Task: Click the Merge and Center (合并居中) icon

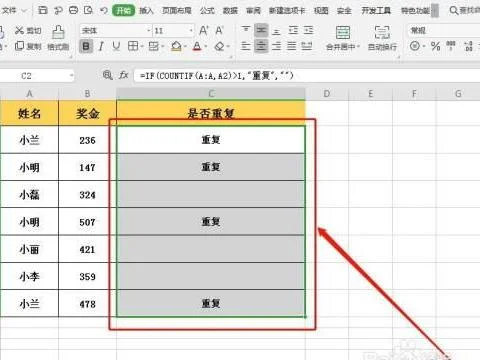Action: [x=343, y=33]
